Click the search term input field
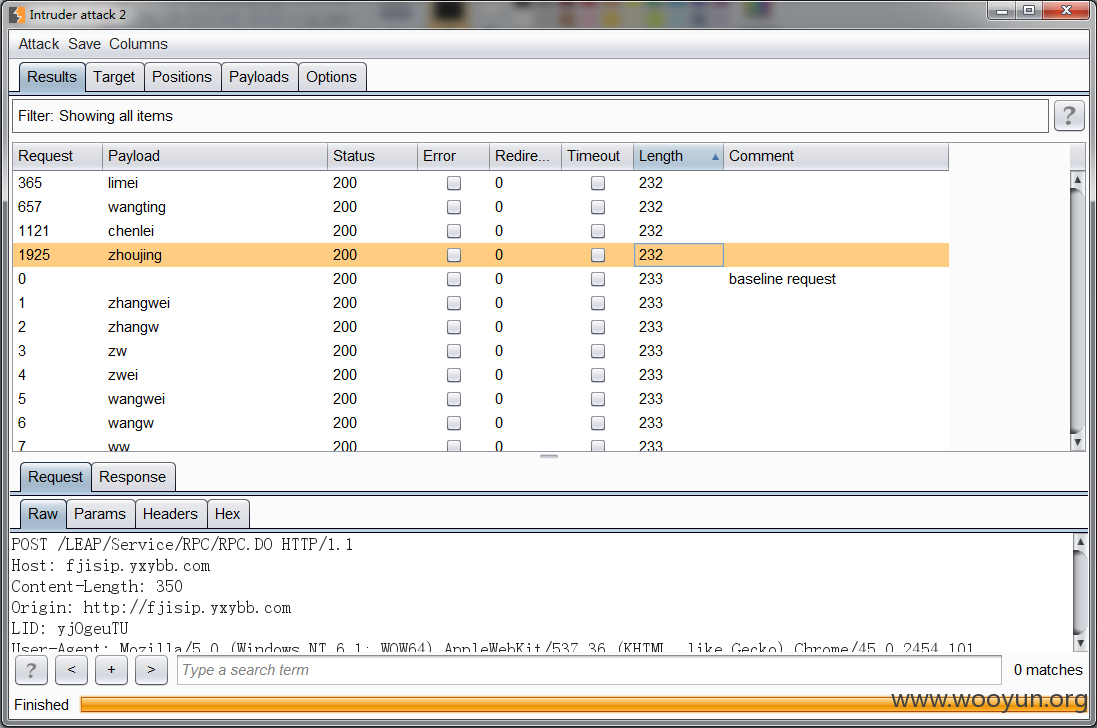 (x=588, y=670)
